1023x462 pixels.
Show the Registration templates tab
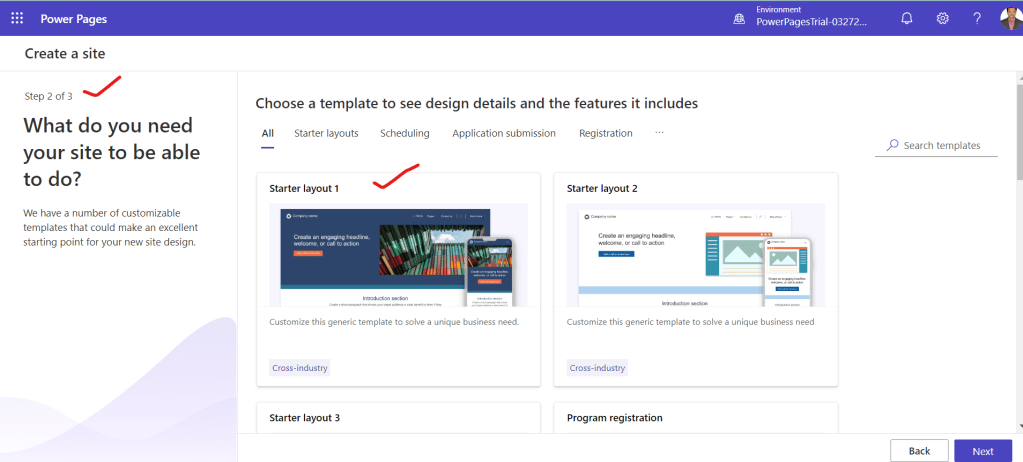606,133
